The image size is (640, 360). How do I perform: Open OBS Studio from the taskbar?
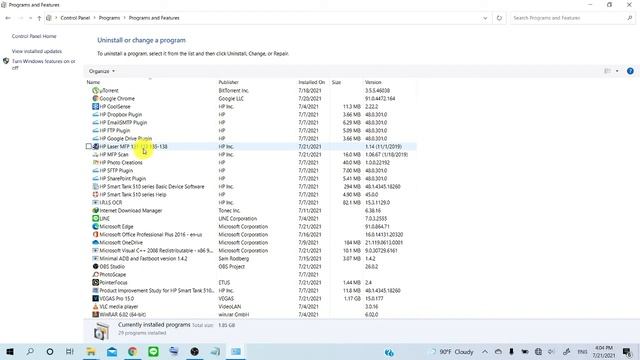point(195,351)
